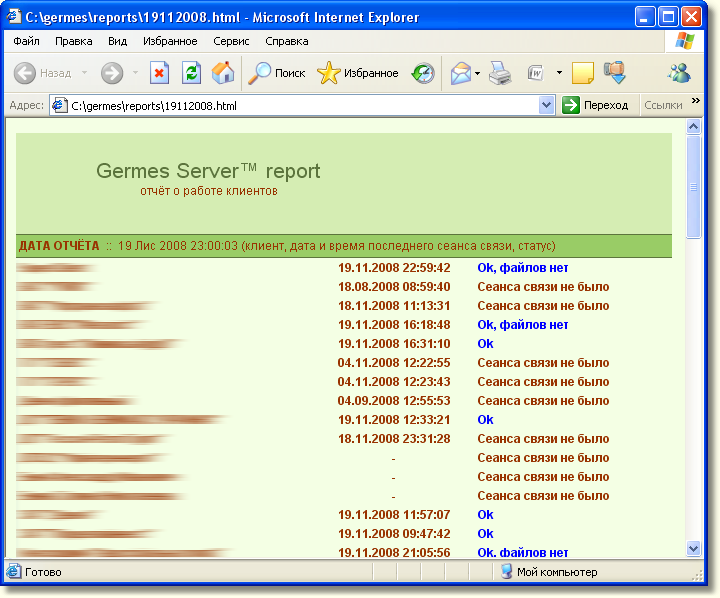Open the Избранное menu

pyautogui.click(x=170, y=41)
